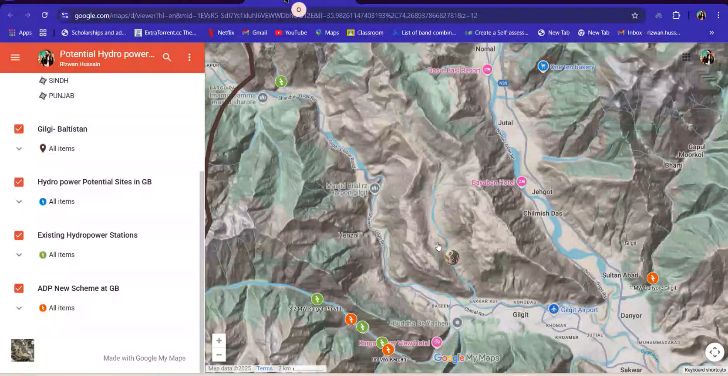Uncheck the Gilgit-Baltistan layer checkbox
728x376 pixels.
coord(19,129)
